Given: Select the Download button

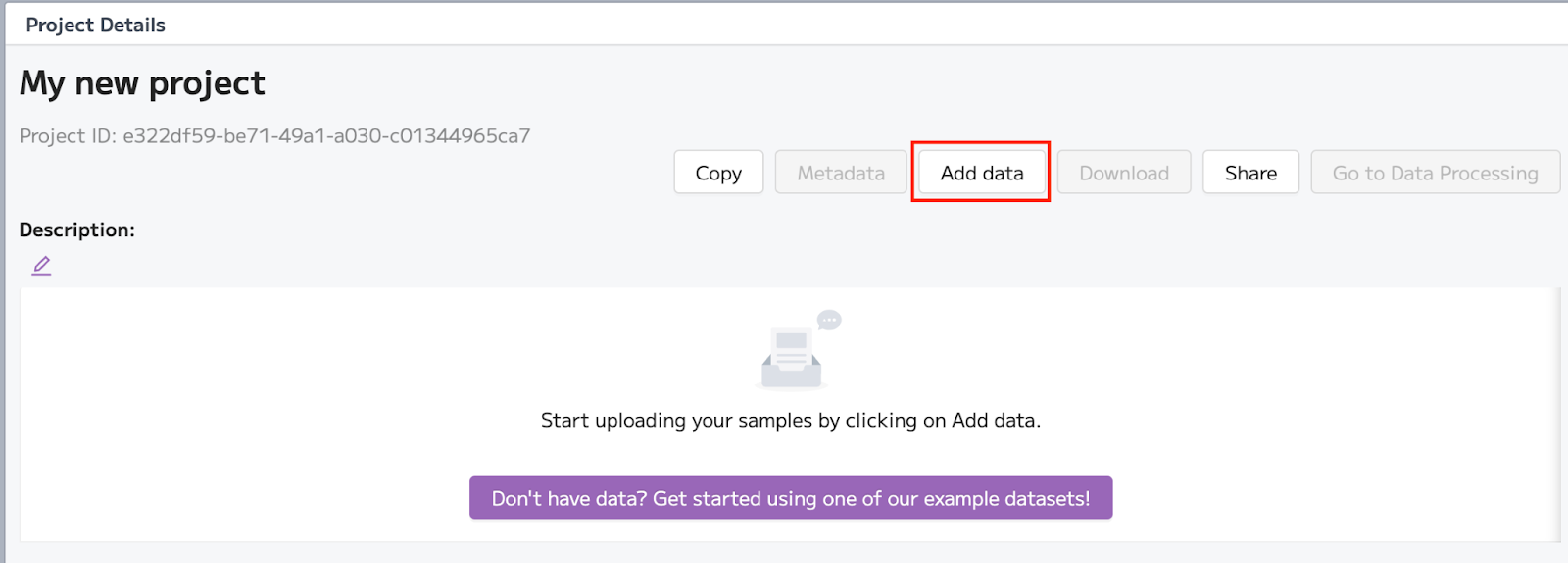Looking at the screenshot, I should 1124,173.
